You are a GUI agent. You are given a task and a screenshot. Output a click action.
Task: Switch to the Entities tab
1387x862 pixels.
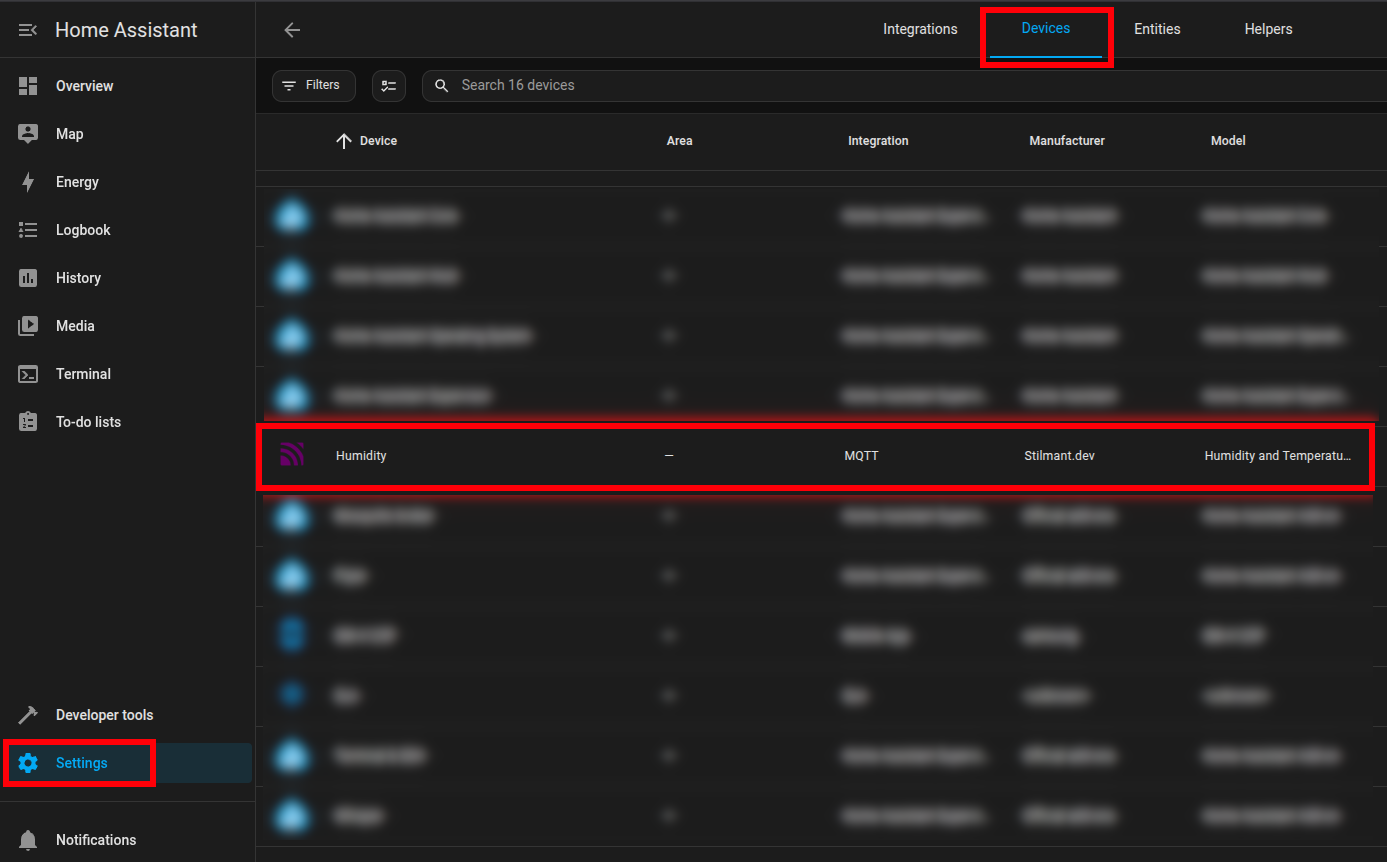[1157, 29]
